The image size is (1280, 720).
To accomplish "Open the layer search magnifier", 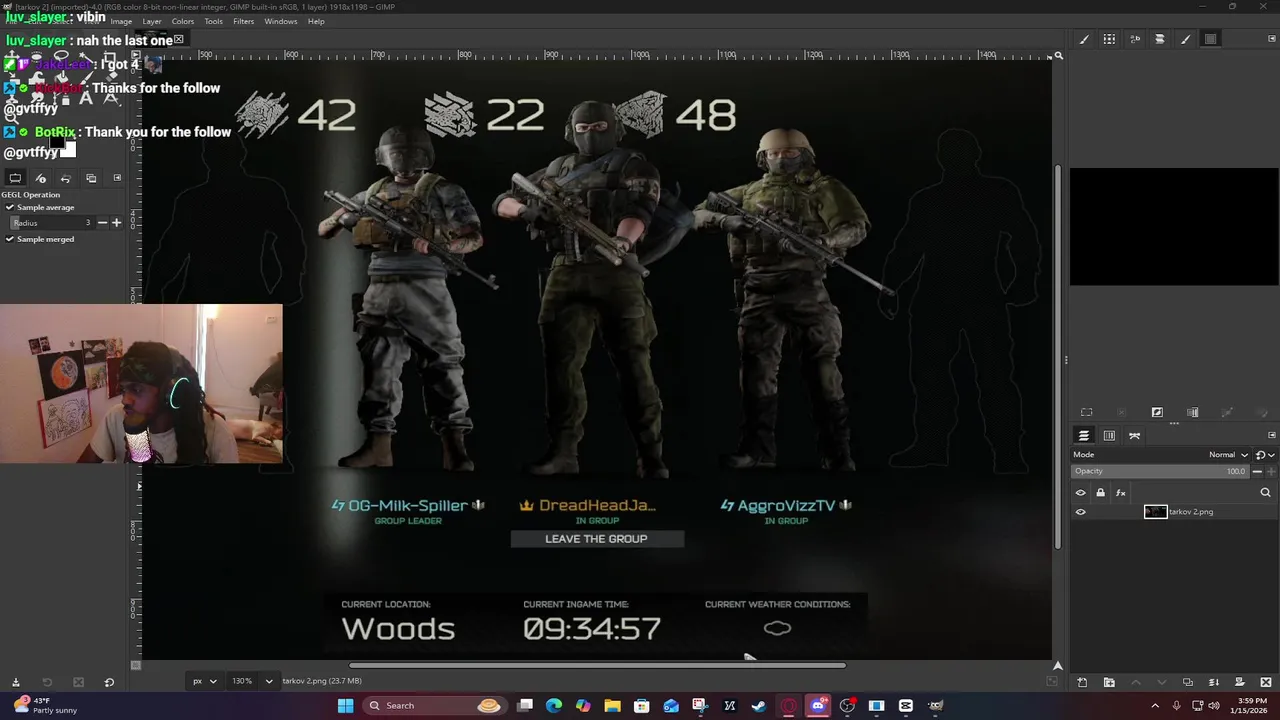I will 1265,492.
